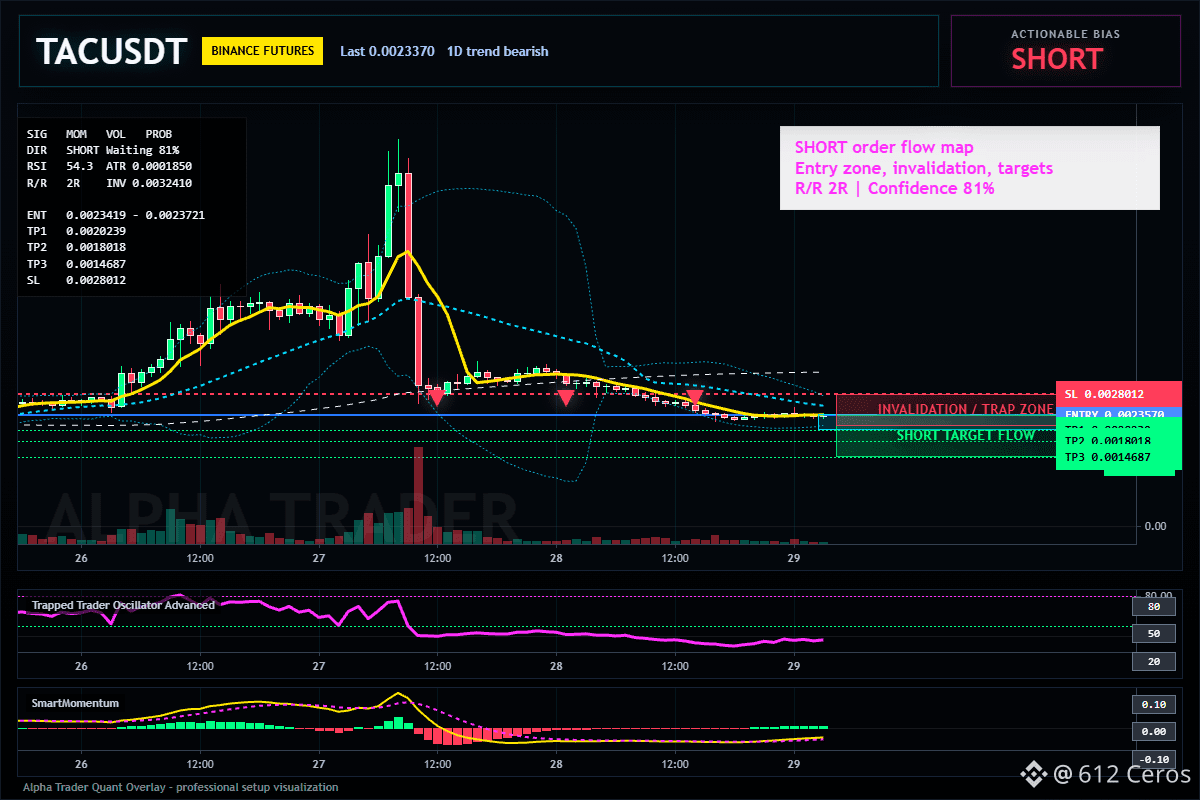Click the 50 level on the oscillator axis
Viewport: 1200px width, 800px height.
point(1153,634)
